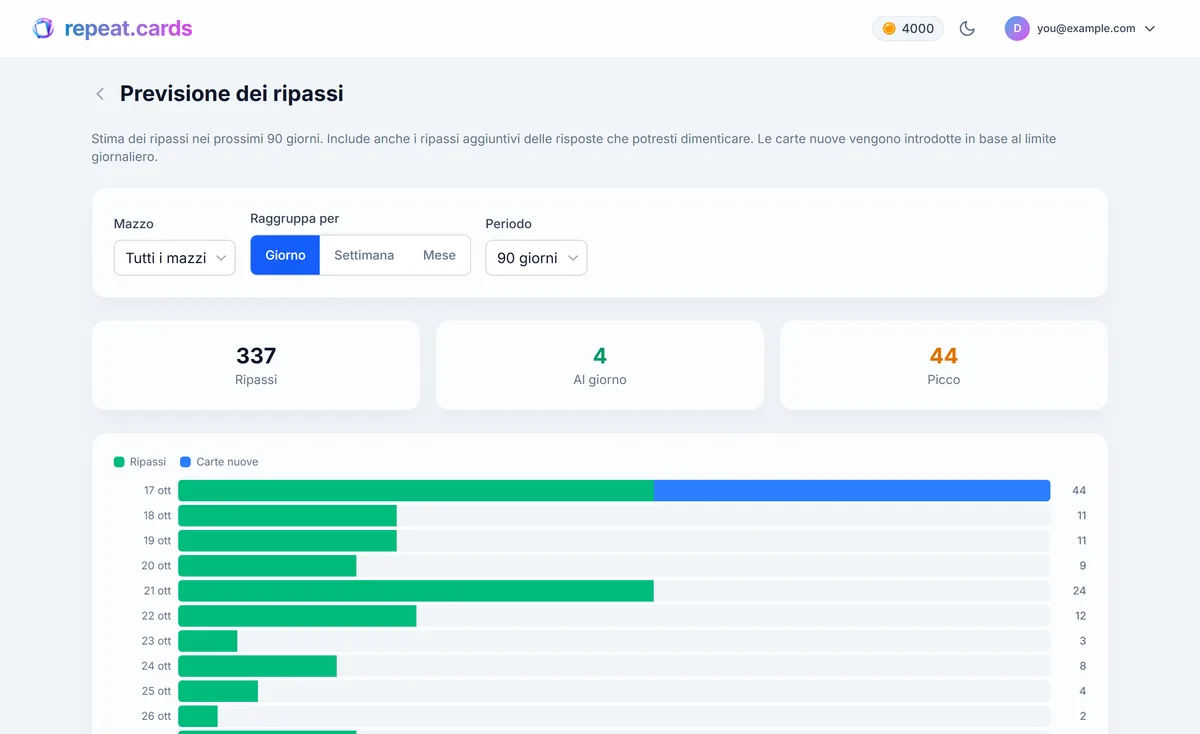Image resolution: width=1200 pixels, height=734 pixels.
Task: Click the Carte nuove legend label
Action: 227,462
